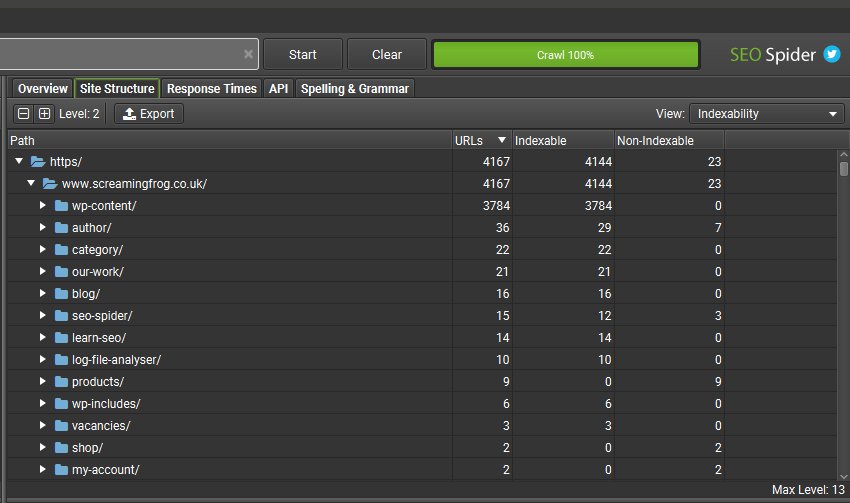
Task: Click the shop/ folder icon
Action: (61, 448)
